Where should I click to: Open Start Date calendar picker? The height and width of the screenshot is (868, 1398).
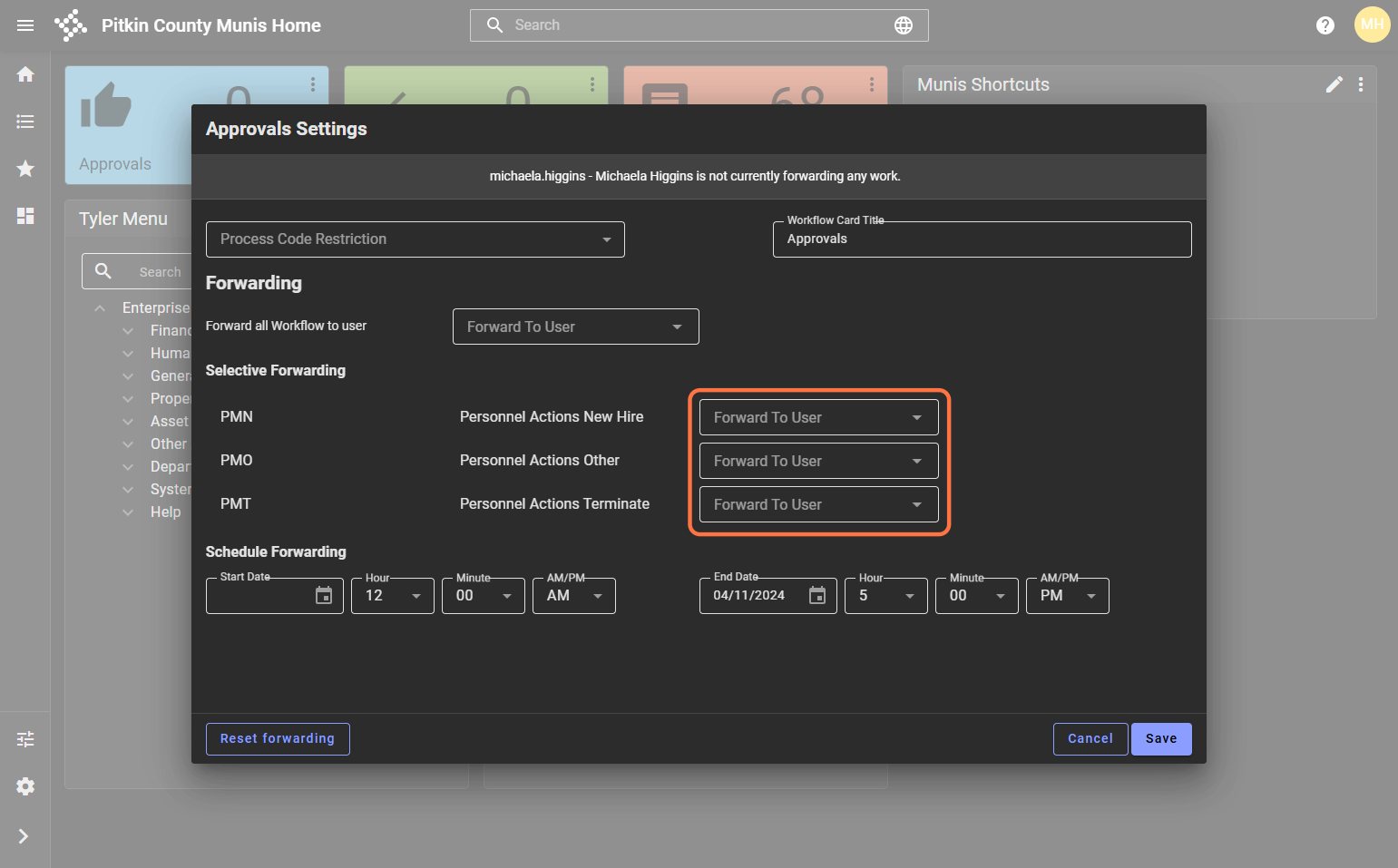324,596
